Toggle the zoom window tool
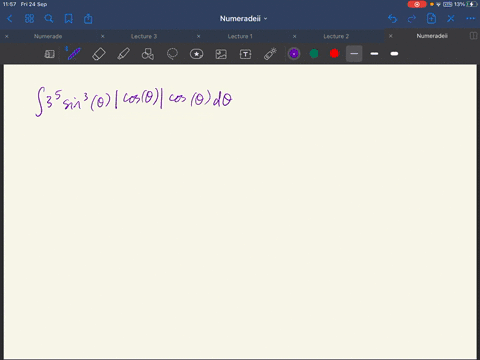 click(x=50, y=54)
